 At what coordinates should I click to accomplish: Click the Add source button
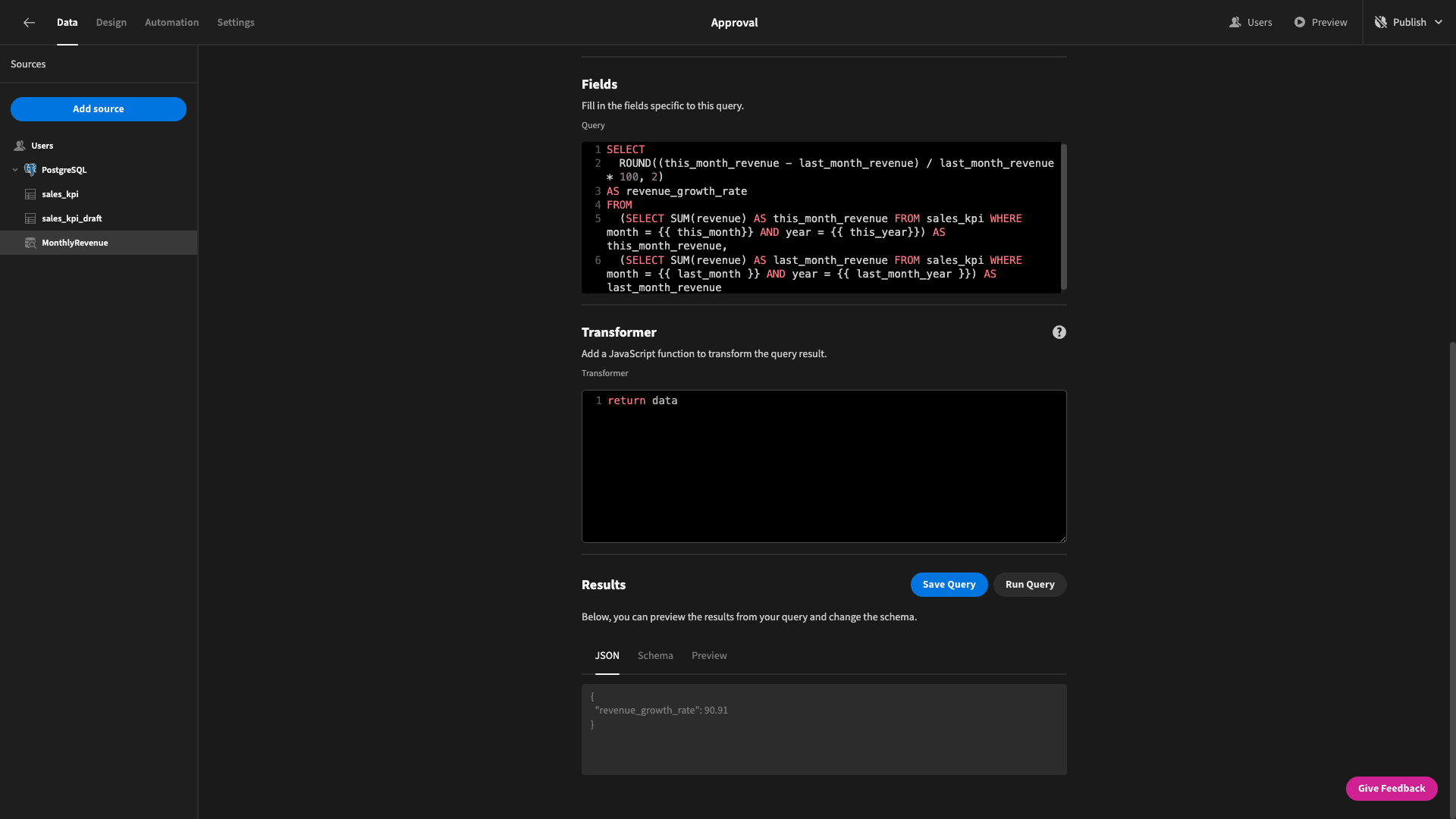point(99,109)
